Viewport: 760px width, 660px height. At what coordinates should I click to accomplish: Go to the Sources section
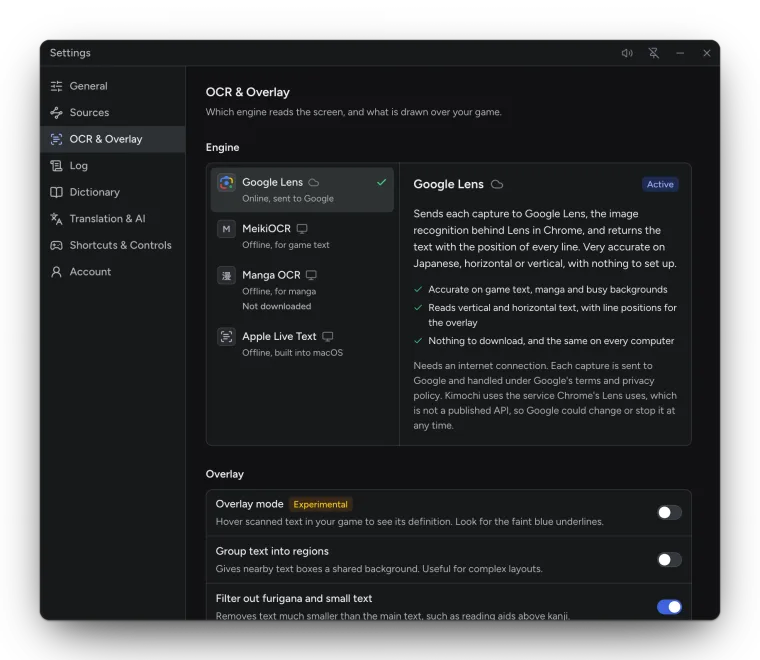[x=113, y=113]
